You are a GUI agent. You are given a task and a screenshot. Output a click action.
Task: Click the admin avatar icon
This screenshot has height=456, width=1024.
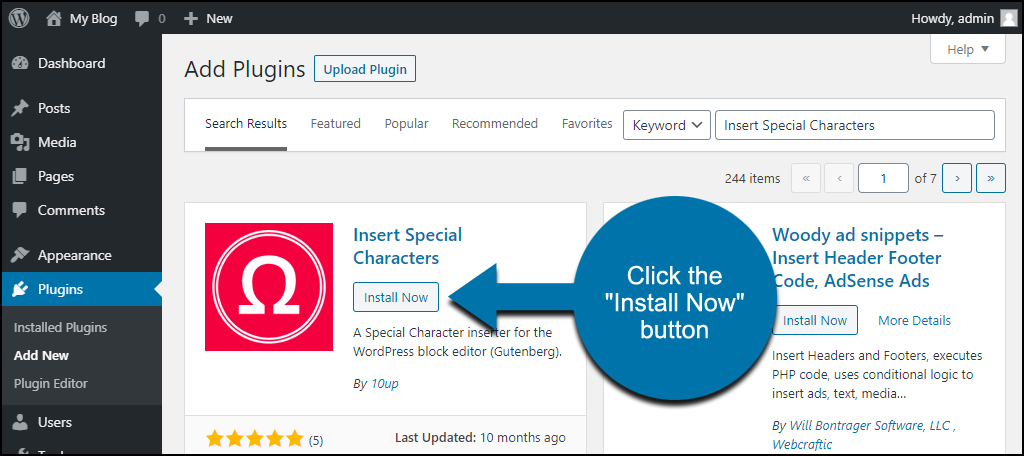[x=1008, y=18]
